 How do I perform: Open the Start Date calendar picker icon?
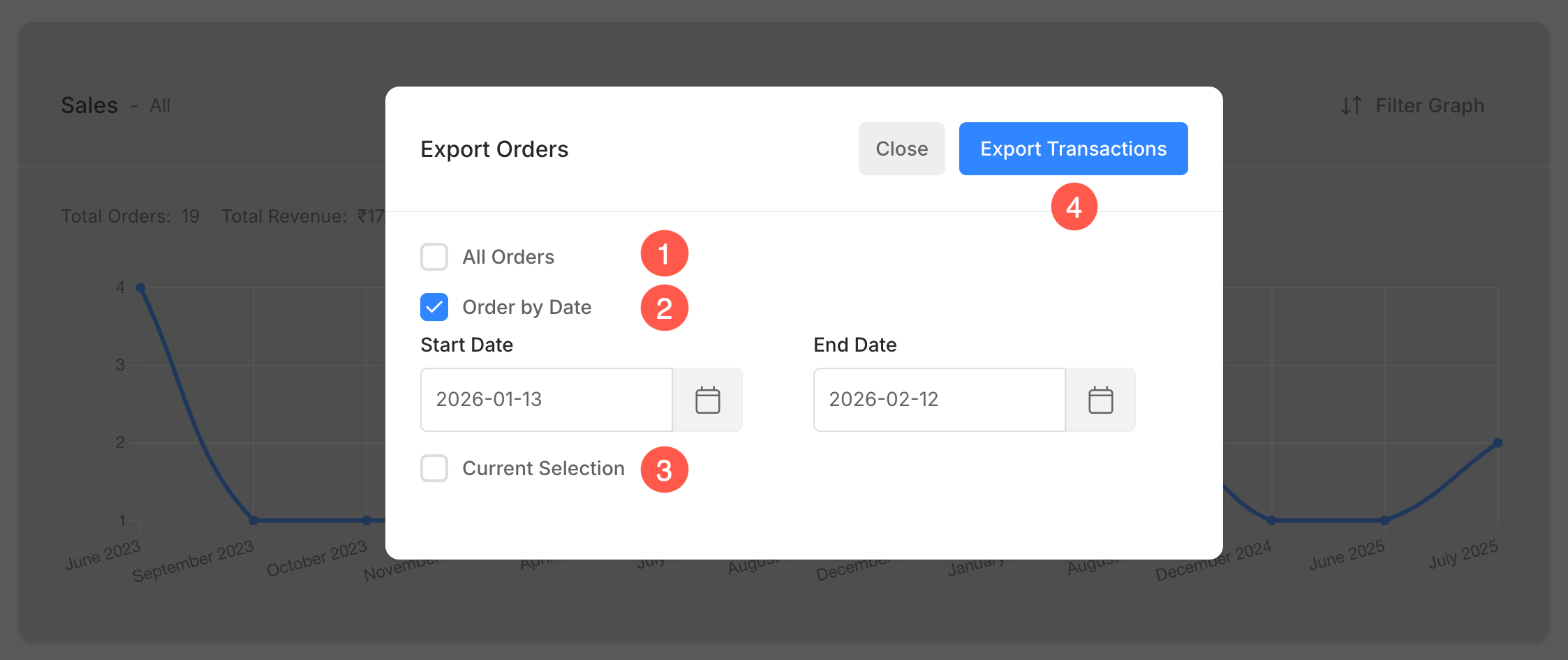click(707, 400)
